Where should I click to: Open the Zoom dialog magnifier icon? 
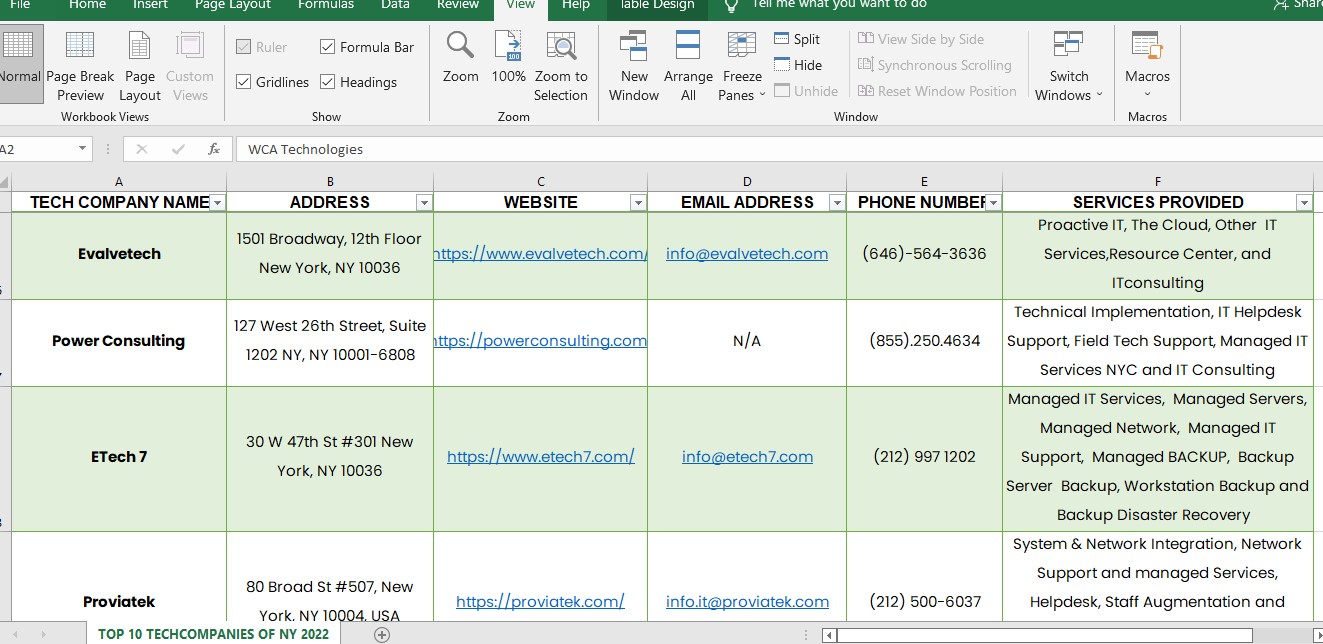point(460,46)
